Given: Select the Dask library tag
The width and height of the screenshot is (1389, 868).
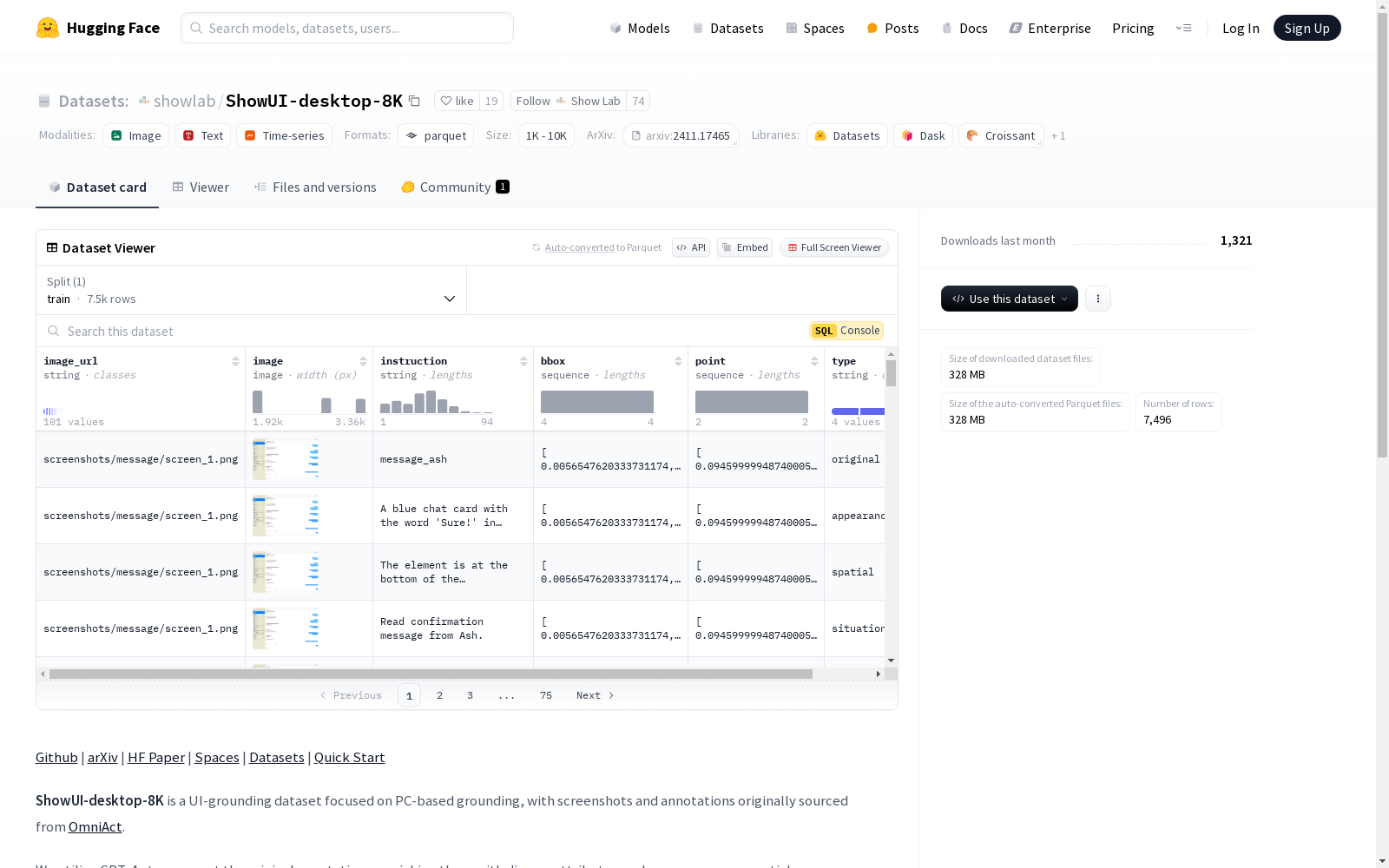Looking at the screenshot, I should [x=924, y=135].
